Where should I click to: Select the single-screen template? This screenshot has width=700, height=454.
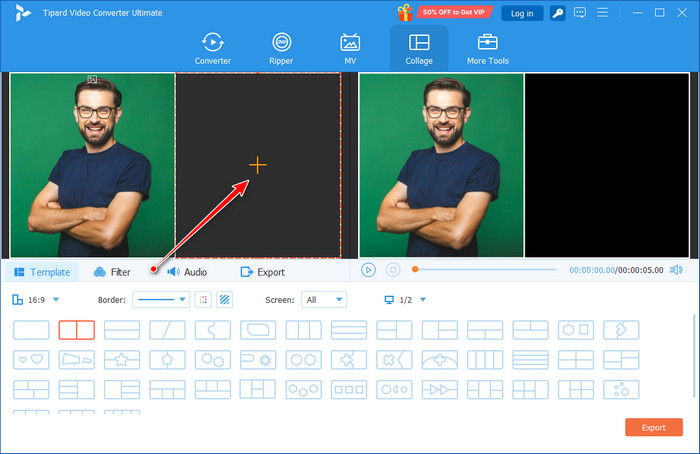click(x=31, y=330)
